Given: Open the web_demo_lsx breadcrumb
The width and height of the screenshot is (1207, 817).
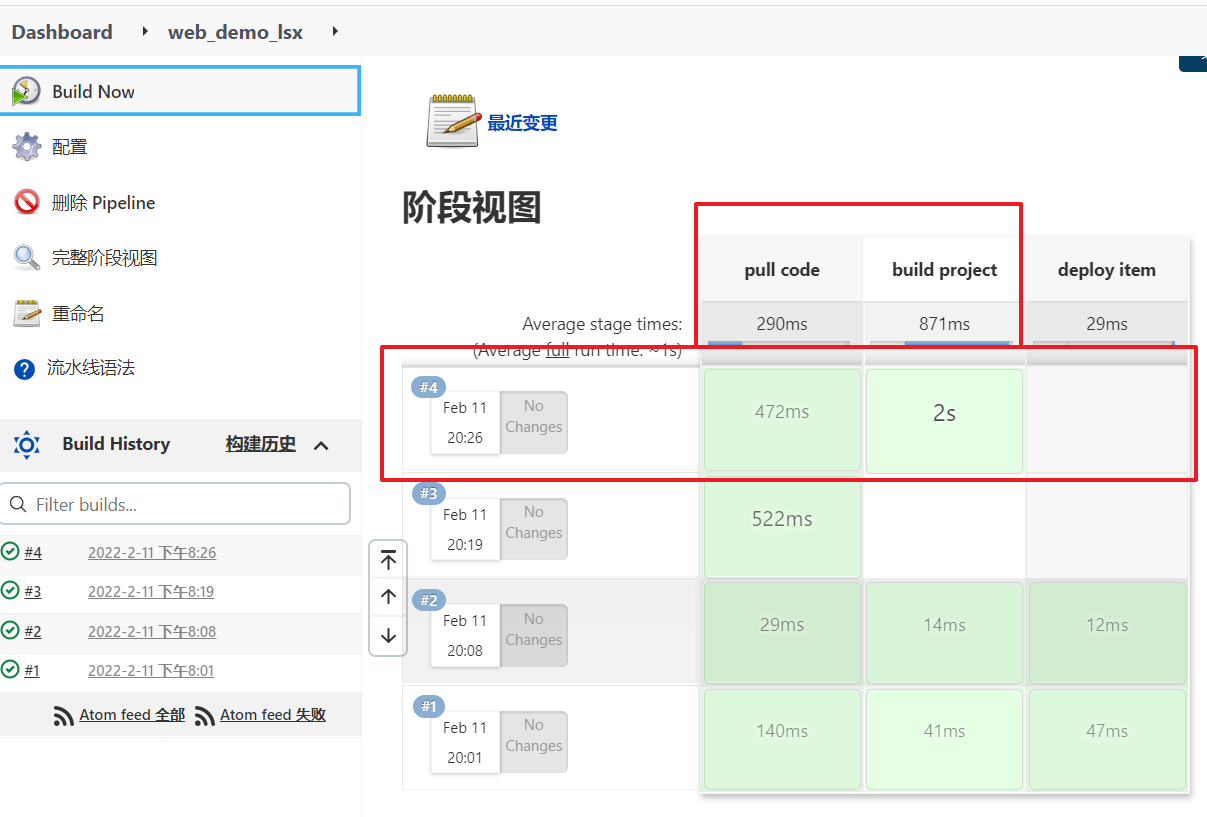Looking at the screenshot, I should (235, 32).
